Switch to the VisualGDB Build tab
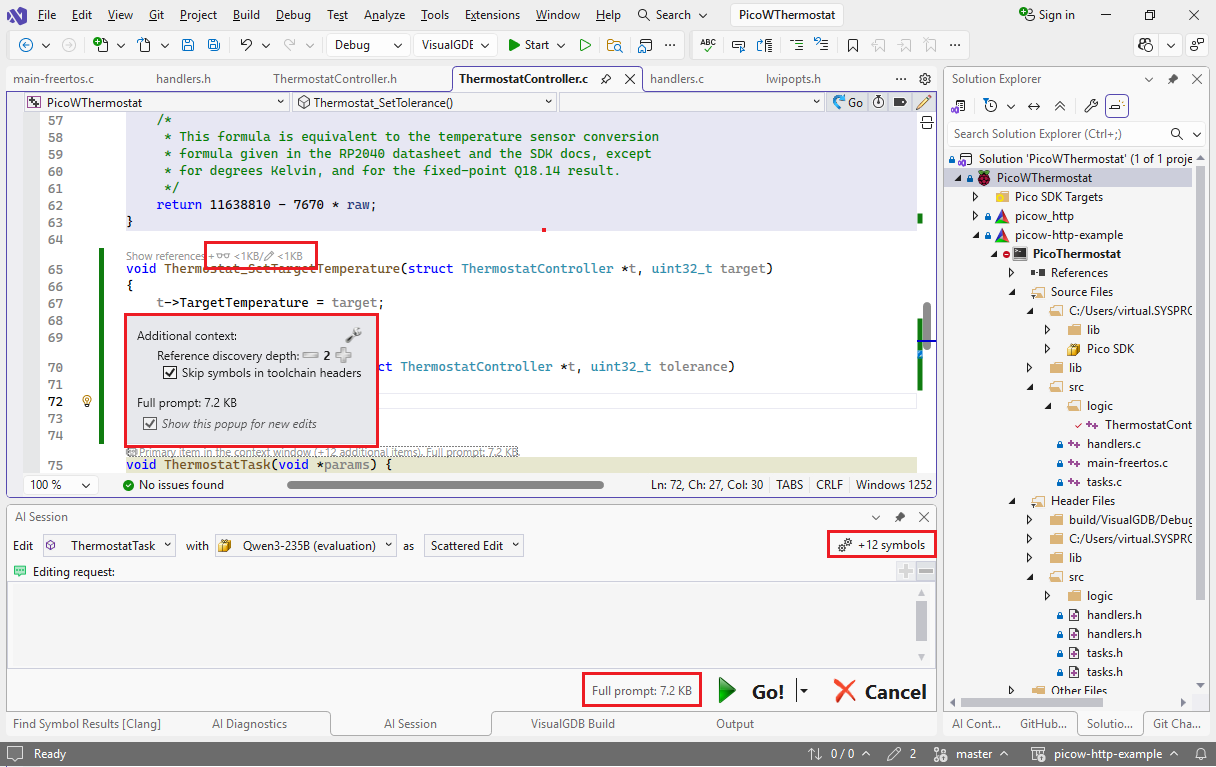The width and height of the screenshot is (1216, 767). pyautogui.click(x=572, y=724)
